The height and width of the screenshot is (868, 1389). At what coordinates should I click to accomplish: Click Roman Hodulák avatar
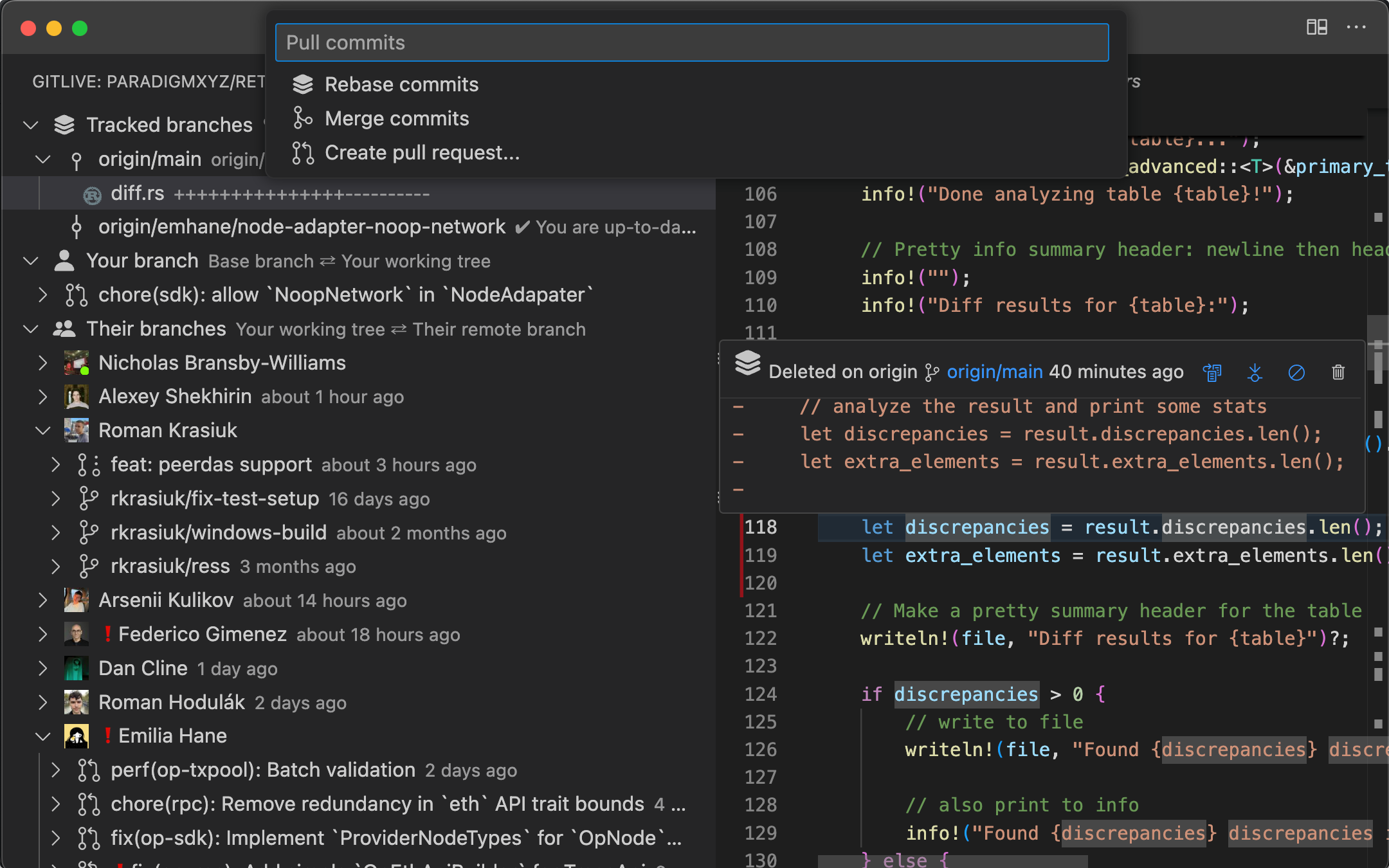pyautogui.click(x=77, y=702)
